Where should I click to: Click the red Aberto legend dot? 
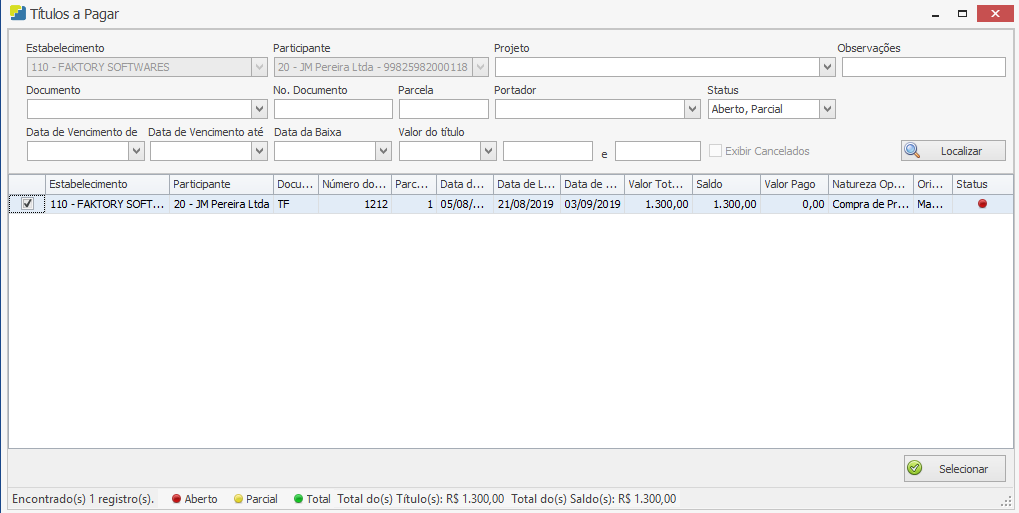[176, 499]
